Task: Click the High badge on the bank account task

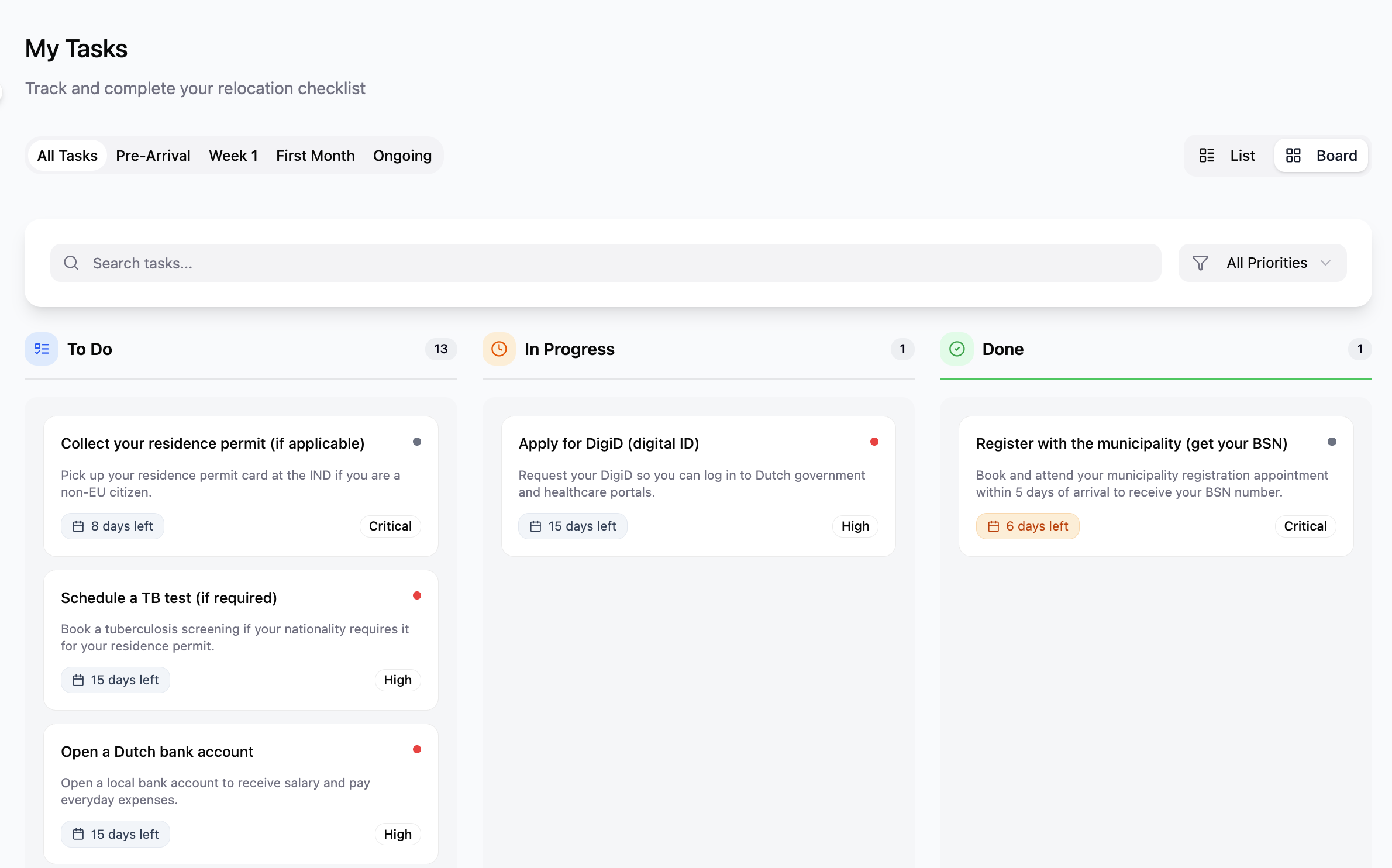Action: tap(398, 834)
